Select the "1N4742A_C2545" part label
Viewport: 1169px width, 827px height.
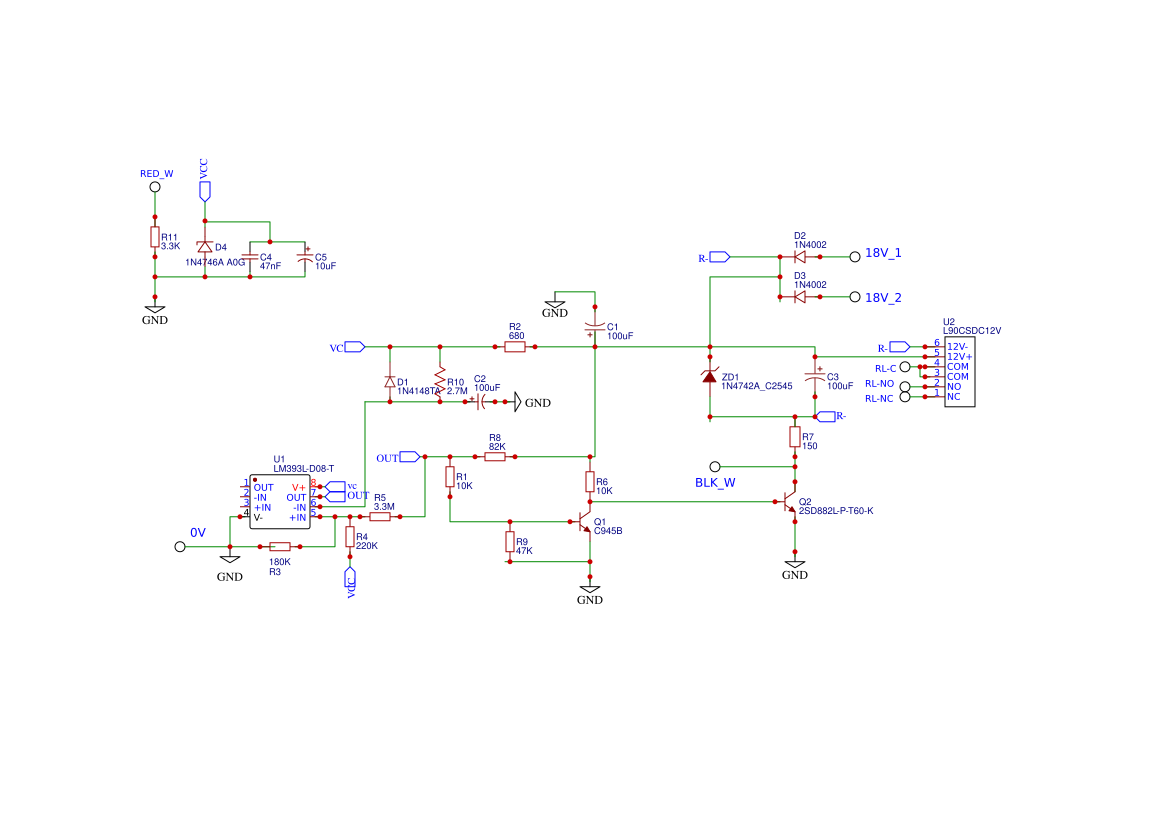pyautogui.click(x=757, y=386)
